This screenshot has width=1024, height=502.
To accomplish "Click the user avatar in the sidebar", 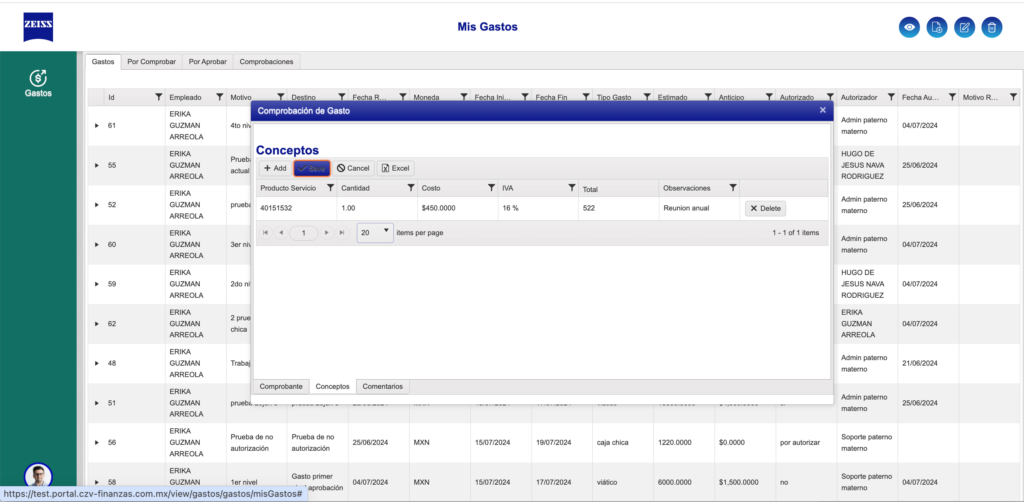I will [39, 475].
